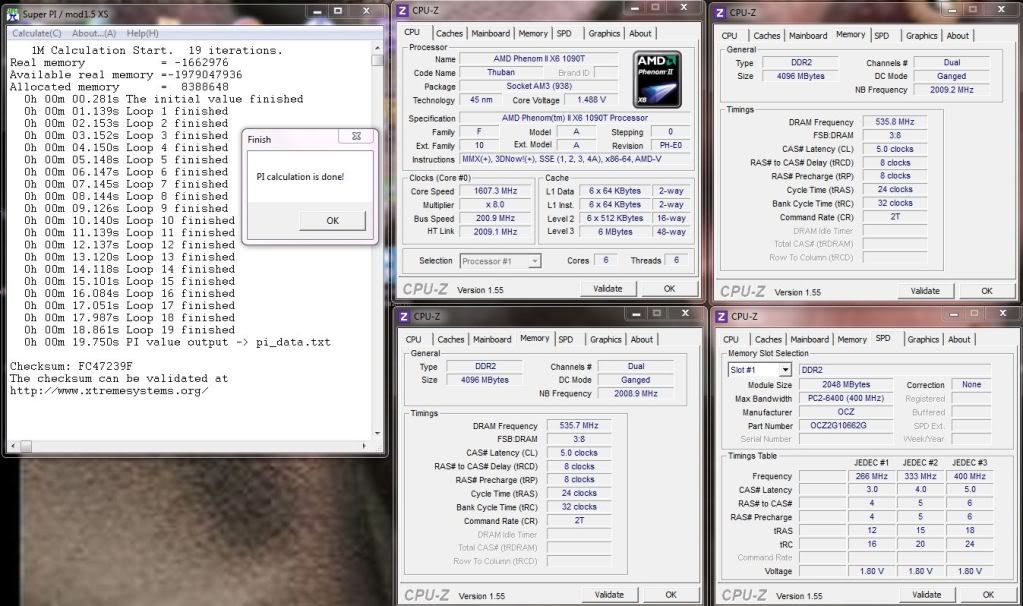
Task: Click the Super PI vertical scrollbar up arrow
Action: coord(377,48)
